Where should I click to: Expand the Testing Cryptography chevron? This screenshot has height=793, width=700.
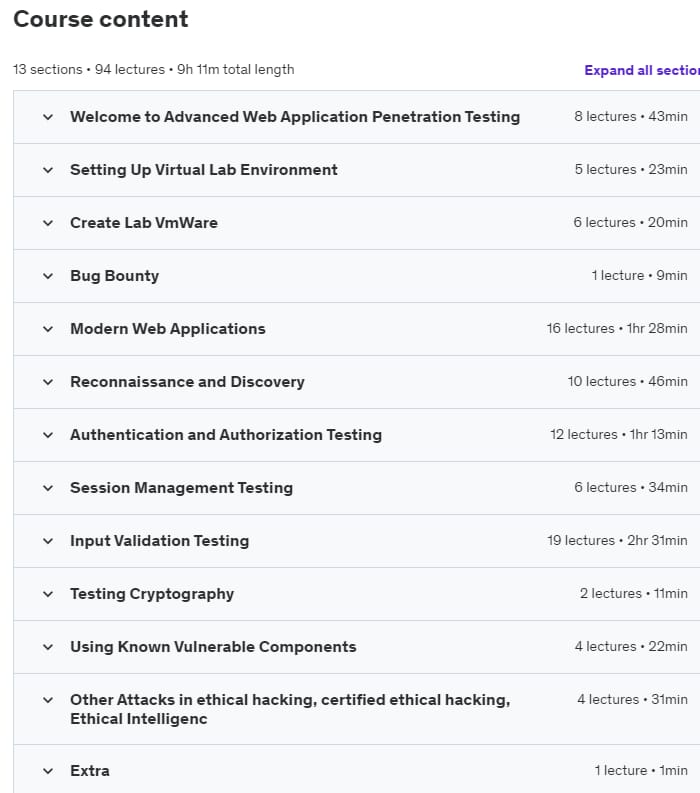coord(48,594)
